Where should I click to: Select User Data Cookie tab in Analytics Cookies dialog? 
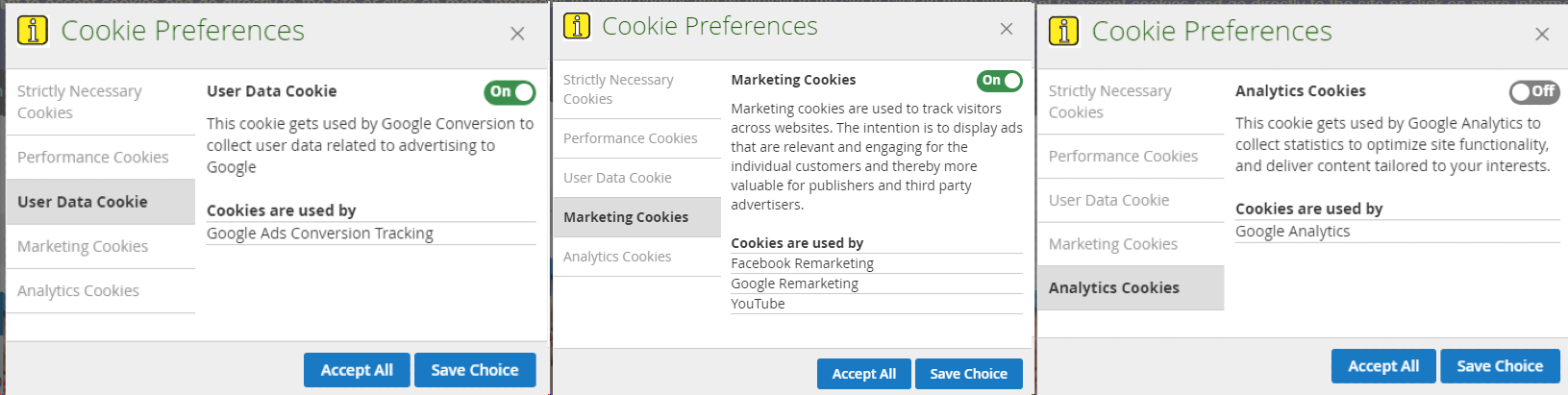pos(1109,201)
